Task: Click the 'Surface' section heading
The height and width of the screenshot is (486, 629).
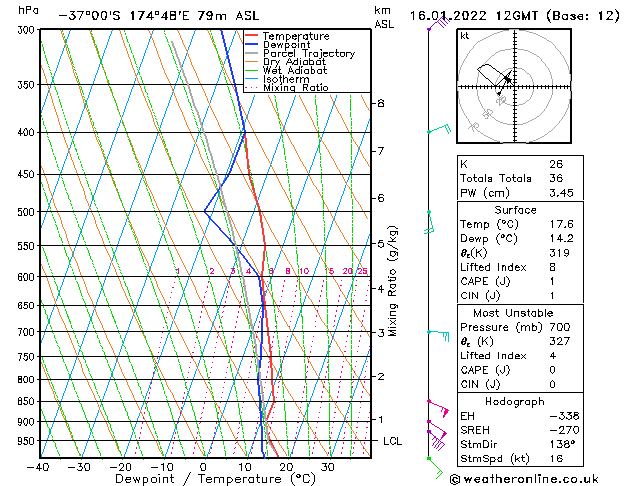Action: [515, 210]
